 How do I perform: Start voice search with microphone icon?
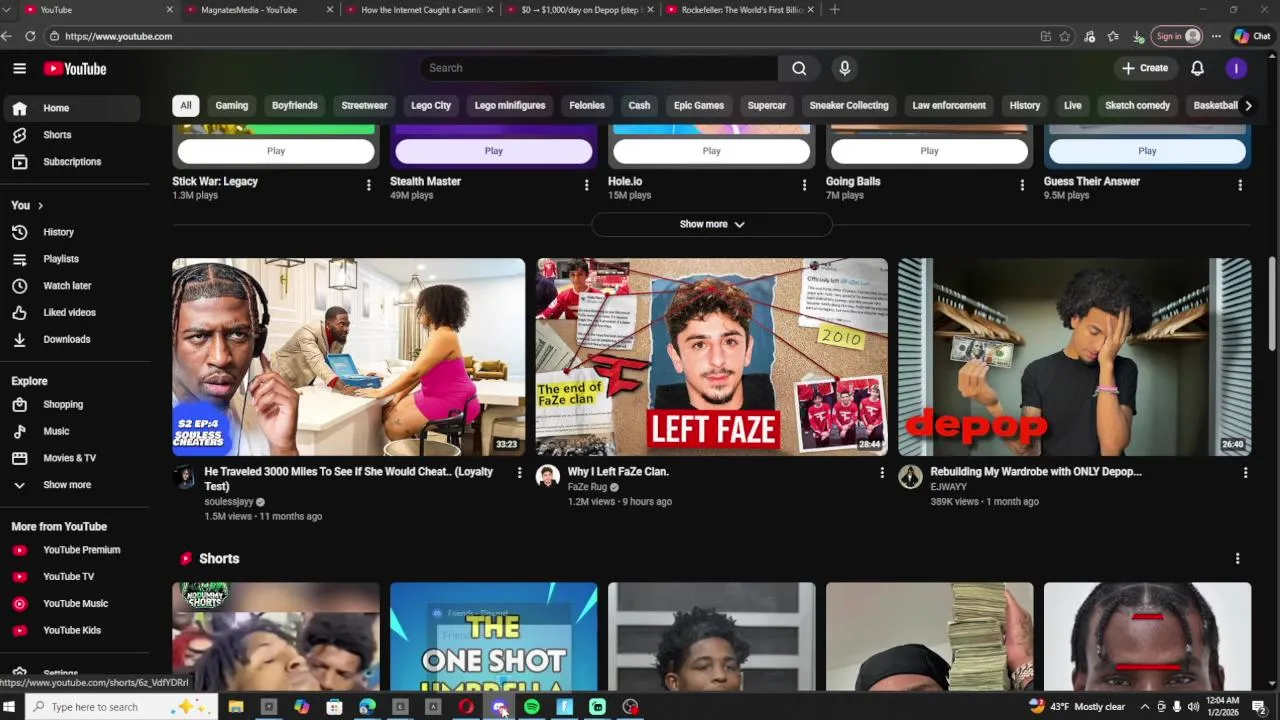tap(845, 68)
